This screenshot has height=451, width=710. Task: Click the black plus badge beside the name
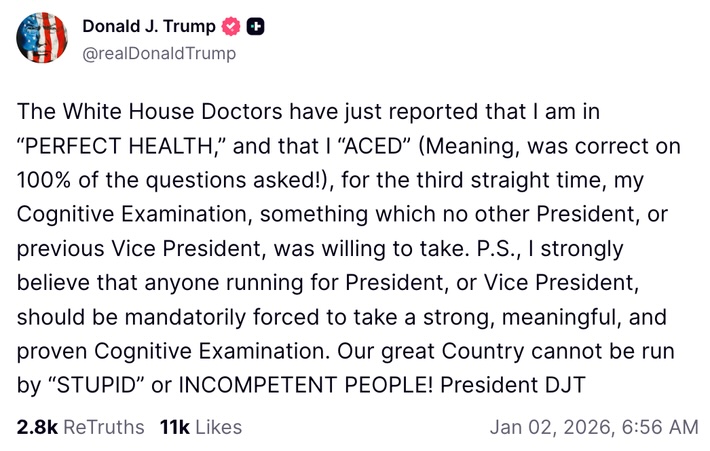[256, 27]
